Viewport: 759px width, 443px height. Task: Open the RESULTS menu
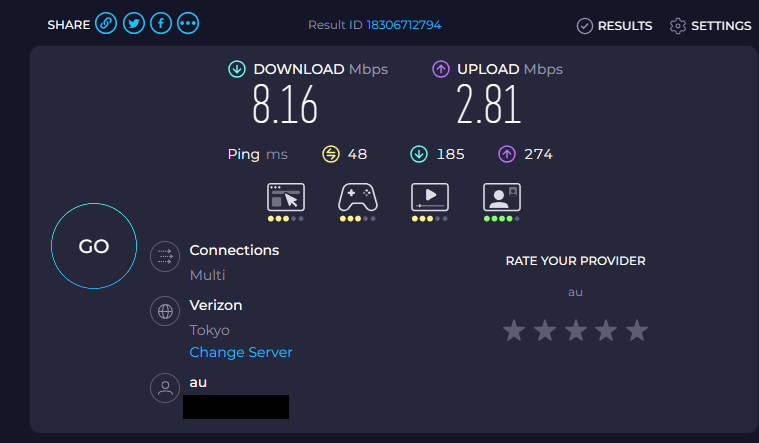615,26
